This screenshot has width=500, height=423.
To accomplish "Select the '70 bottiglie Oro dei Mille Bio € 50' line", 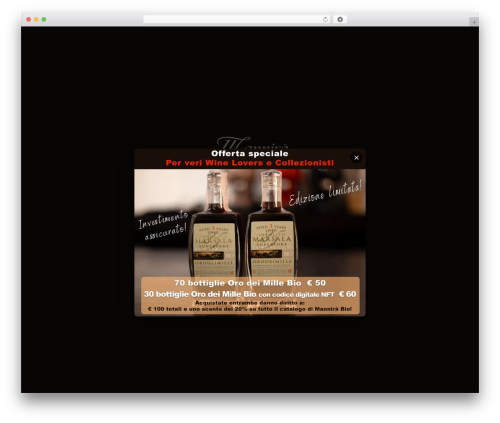I will tap(250, 283).
